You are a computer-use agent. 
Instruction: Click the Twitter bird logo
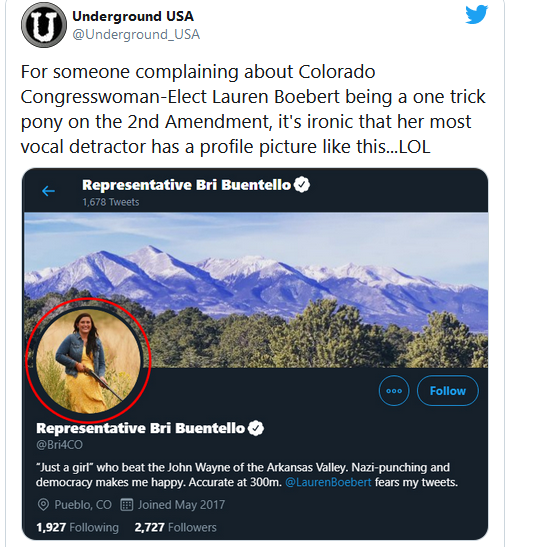476,14
